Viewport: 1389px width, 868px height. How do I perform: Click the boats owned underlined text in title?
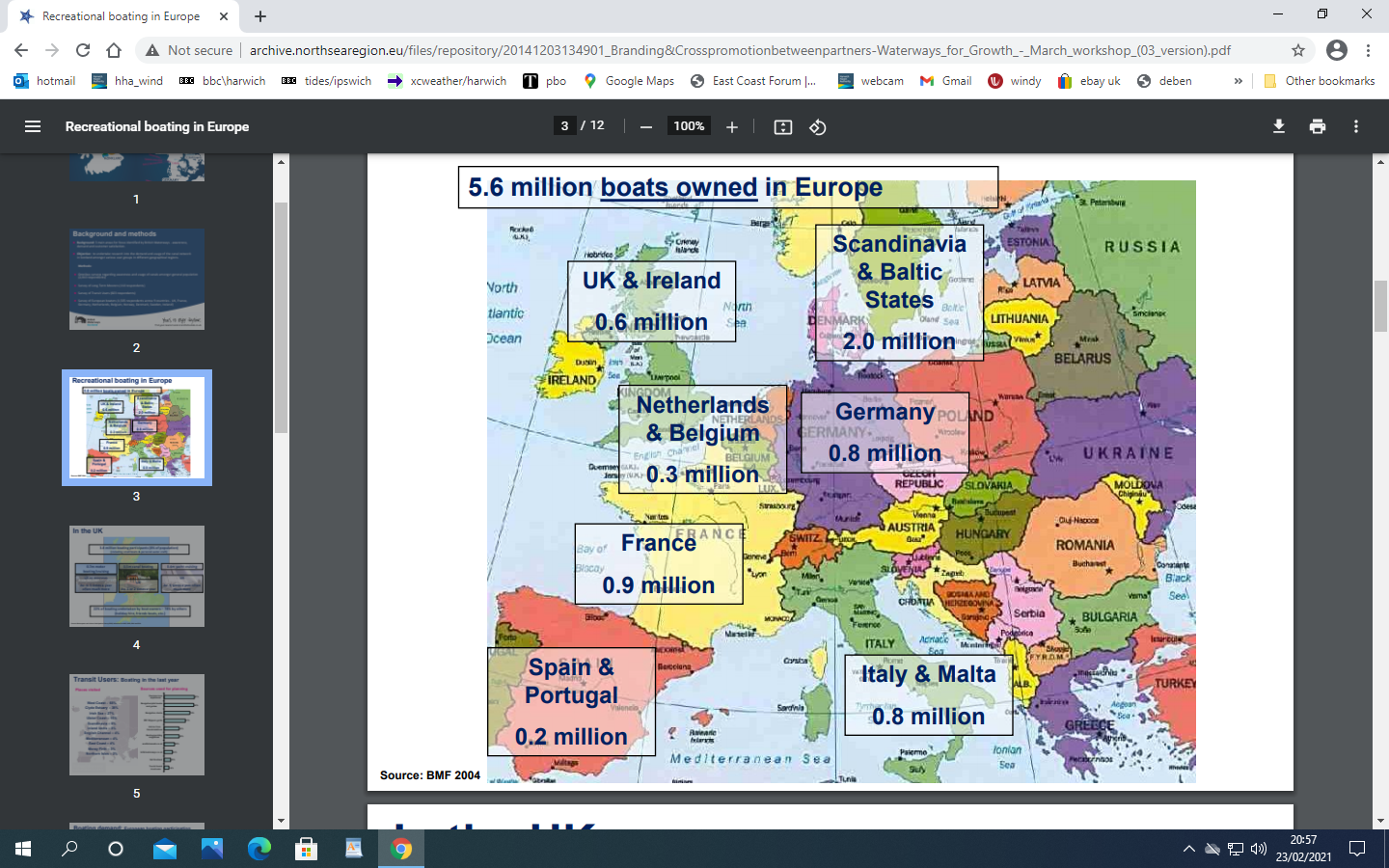[679, 187]
